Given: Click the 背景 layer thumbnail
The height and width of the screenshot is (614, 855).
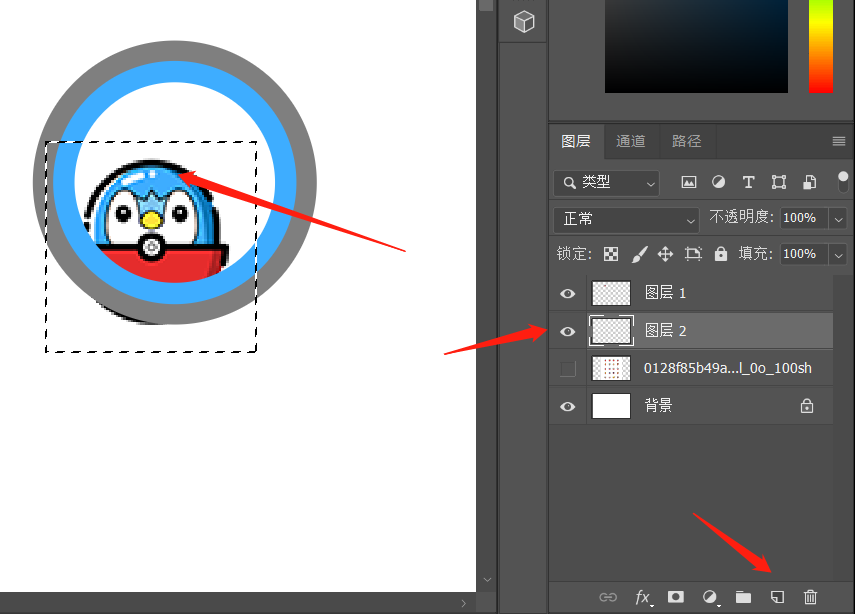Looking at the screenshot, I should point(611,406).
